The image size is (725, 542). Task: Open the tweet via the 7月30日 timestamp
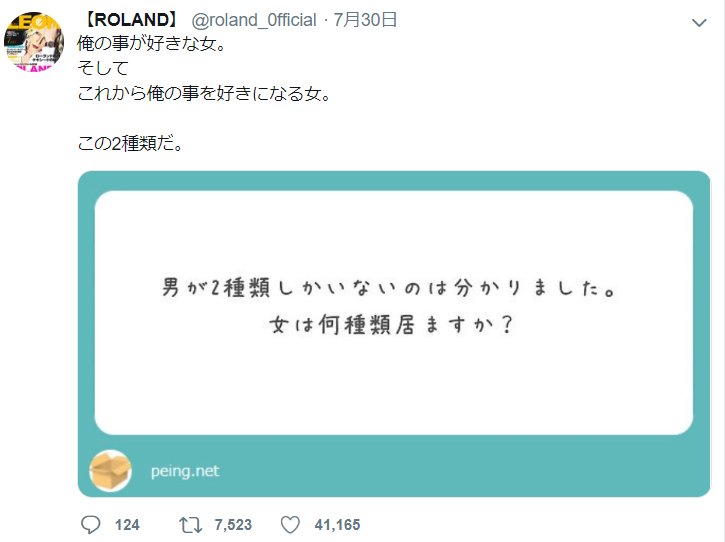[x=365, y=20]
